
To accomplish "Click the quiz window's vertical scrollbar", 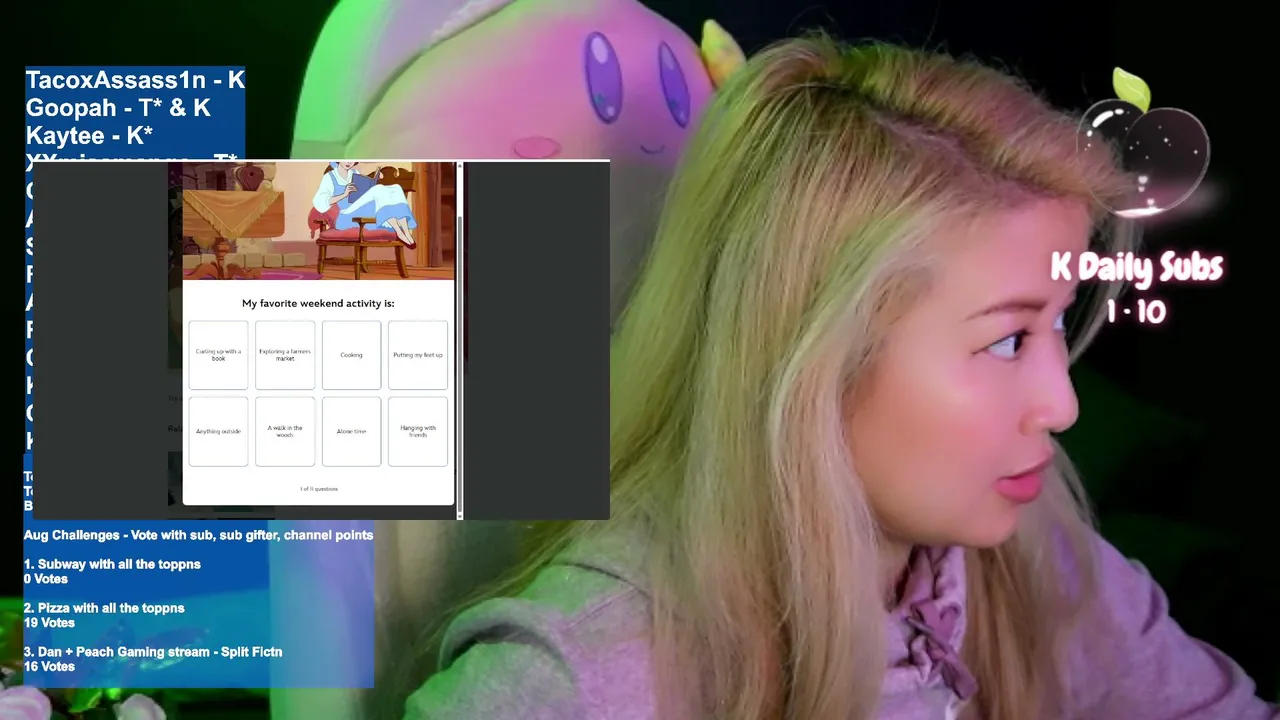I will click(459, 340).
